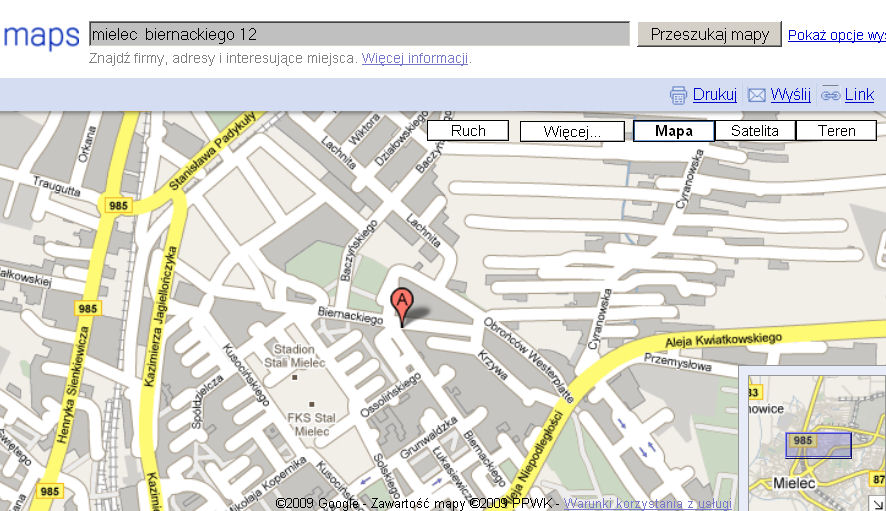This screenshot has height=511, width=886.
Task: Click the envelope icon beside Wyślij
Action: coord(757,95)
